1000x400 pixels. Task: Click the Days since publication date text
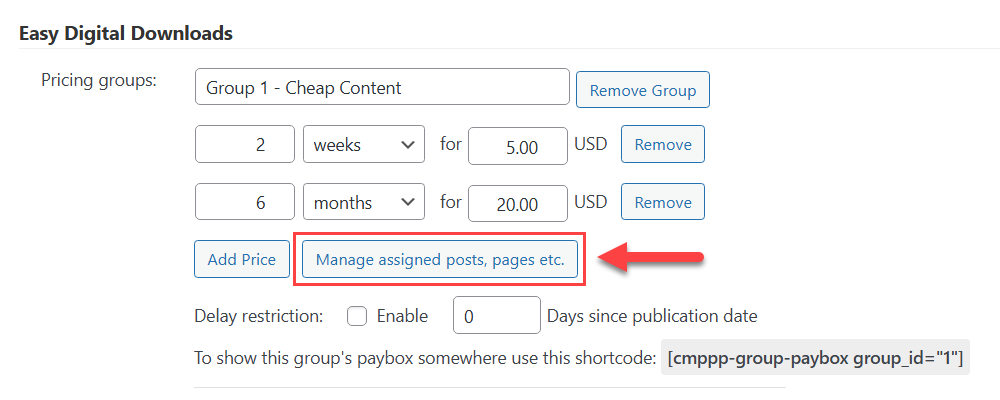click(x=652, y=316)
